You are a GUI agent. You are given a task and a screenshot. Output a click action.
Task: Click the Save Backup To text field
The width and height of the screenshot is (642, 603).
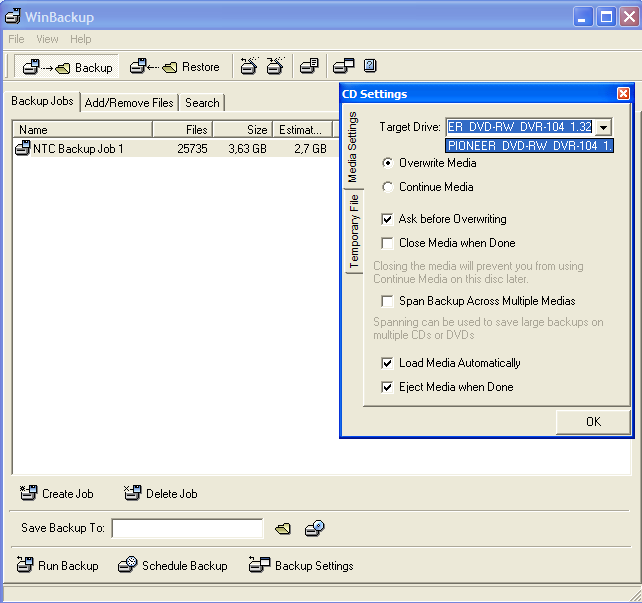pos(187,528)
